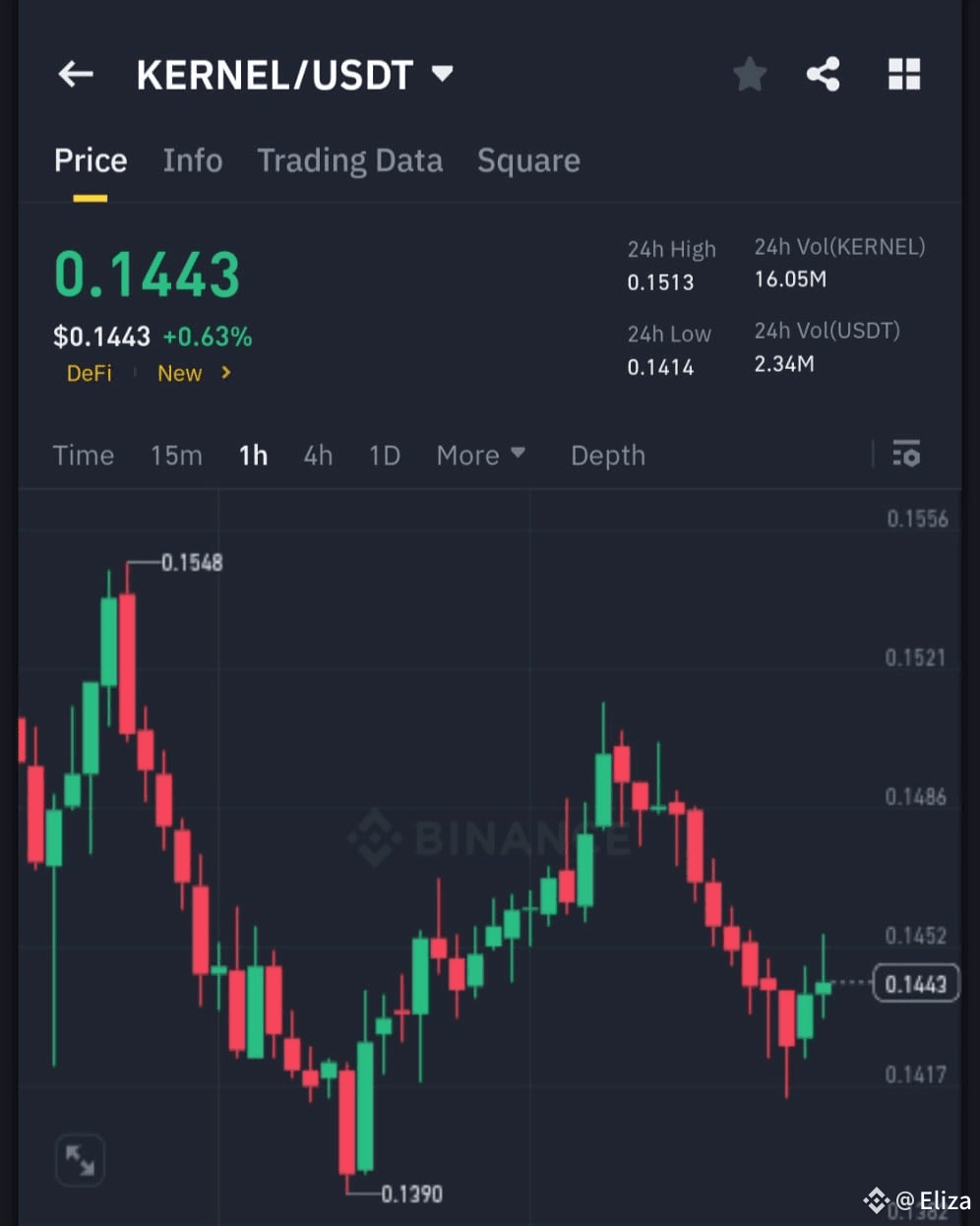Switch chart interval to 15m
Screen dimensions: 980x1226
[x=175, y=455]
